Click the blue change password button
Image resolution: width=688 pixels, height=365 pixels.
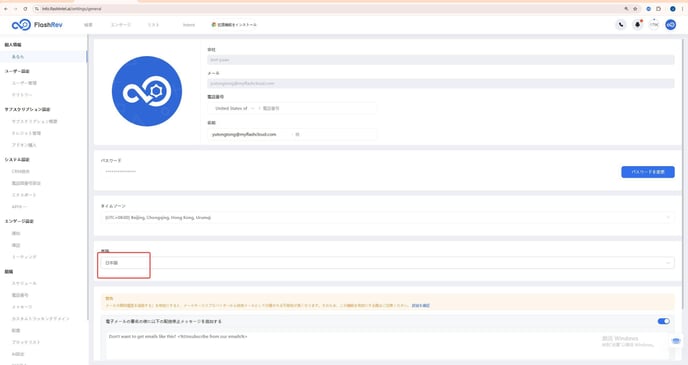[x=648, y=172]
